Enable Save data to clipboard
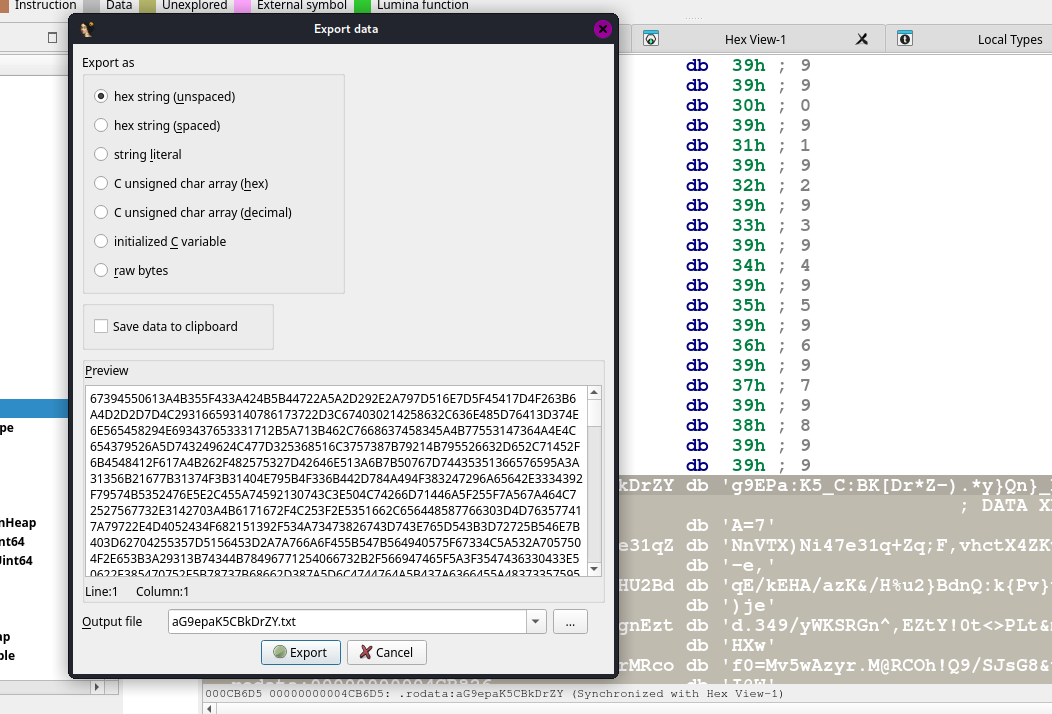1052x714 pixels. (101, 326)
